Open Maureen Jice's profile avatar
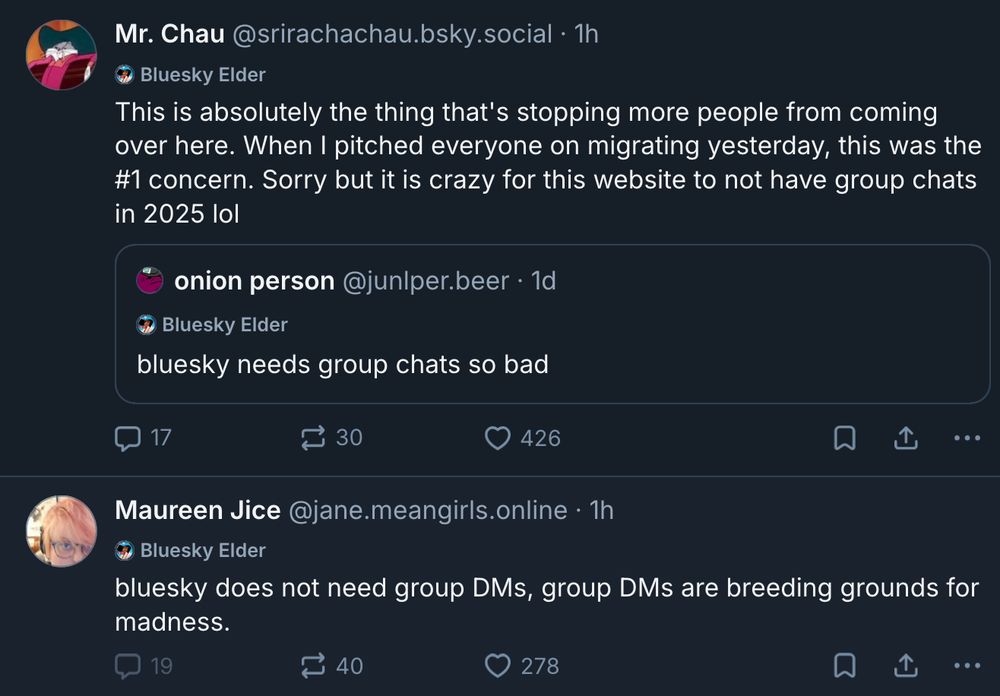 (61, 531)
